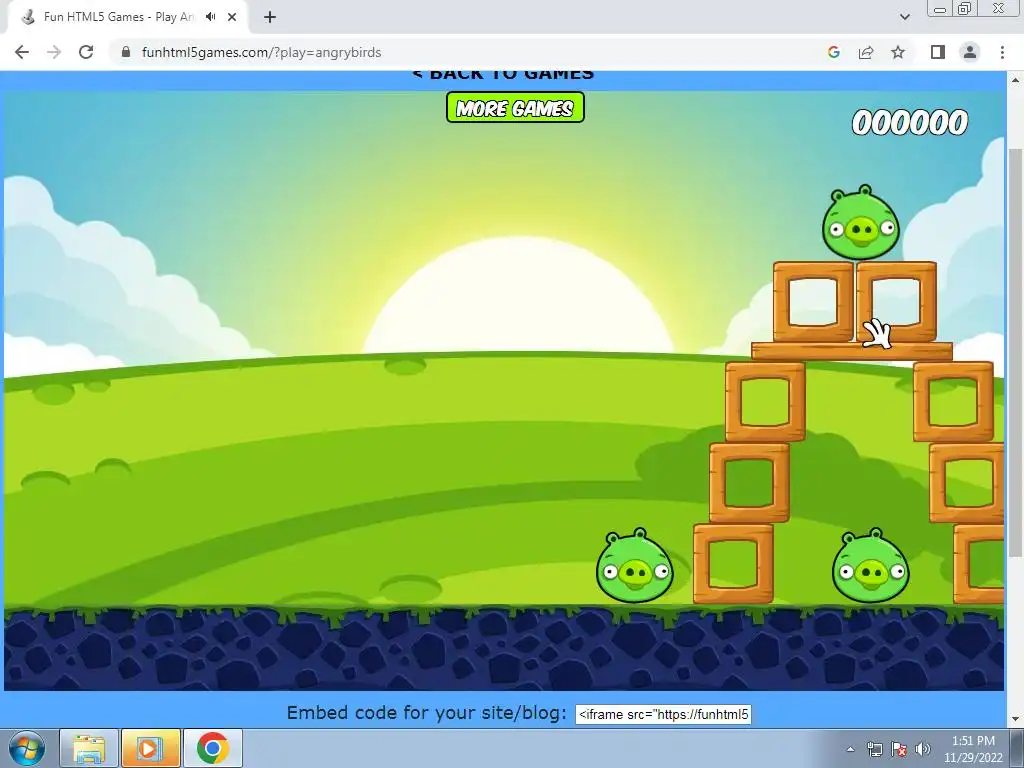Viewport: 1024px width, 768px height.
Task: Click the MORE GAMES button
Action: pyautogui.click(x=515, y=108)
